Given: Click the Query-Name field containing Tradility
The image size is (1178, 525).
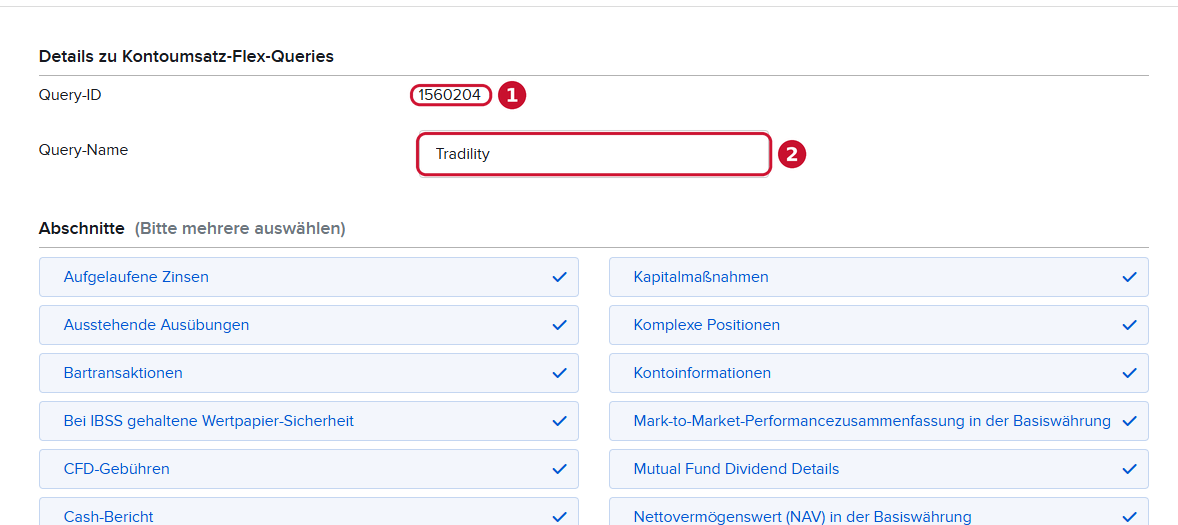Looking at the screenshot, I should click(594, 155).
